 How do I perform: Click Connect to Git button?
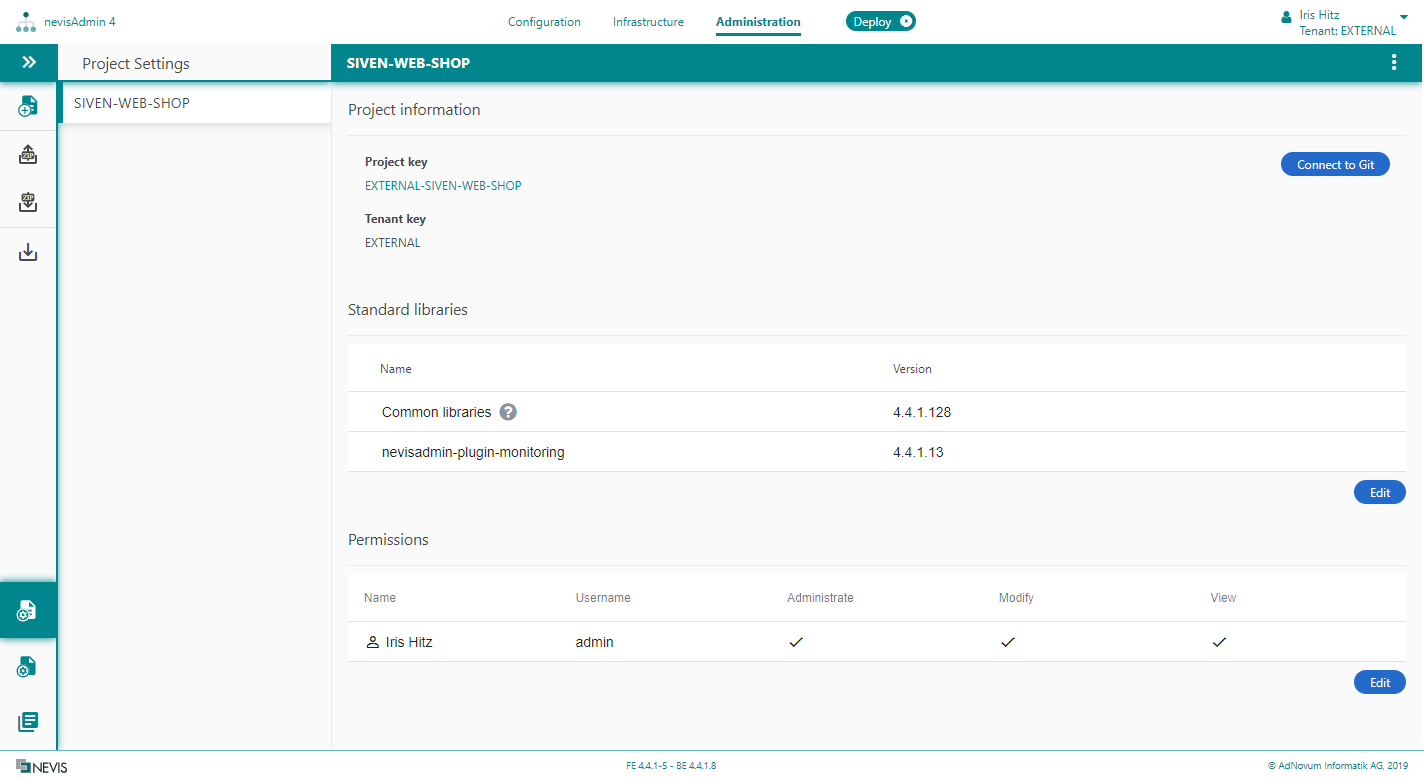pyautogui.click(x=1335, y=165)
